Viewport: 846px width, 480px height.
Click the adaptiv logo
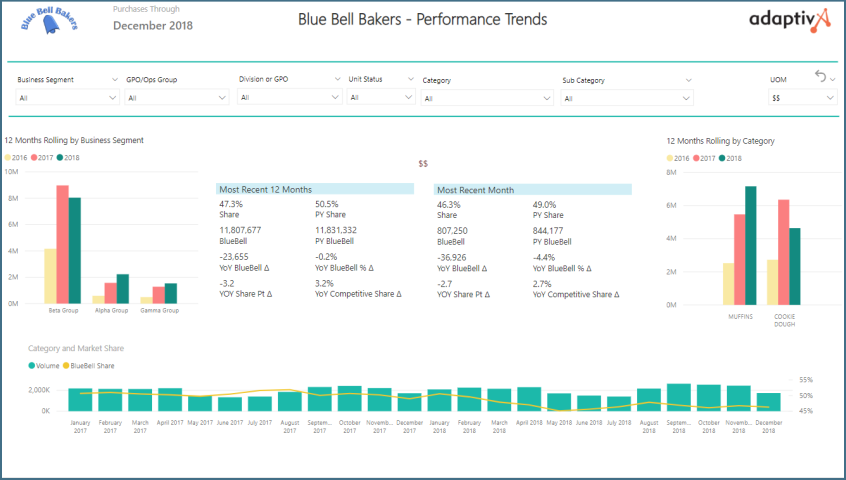tap(789, 20)
